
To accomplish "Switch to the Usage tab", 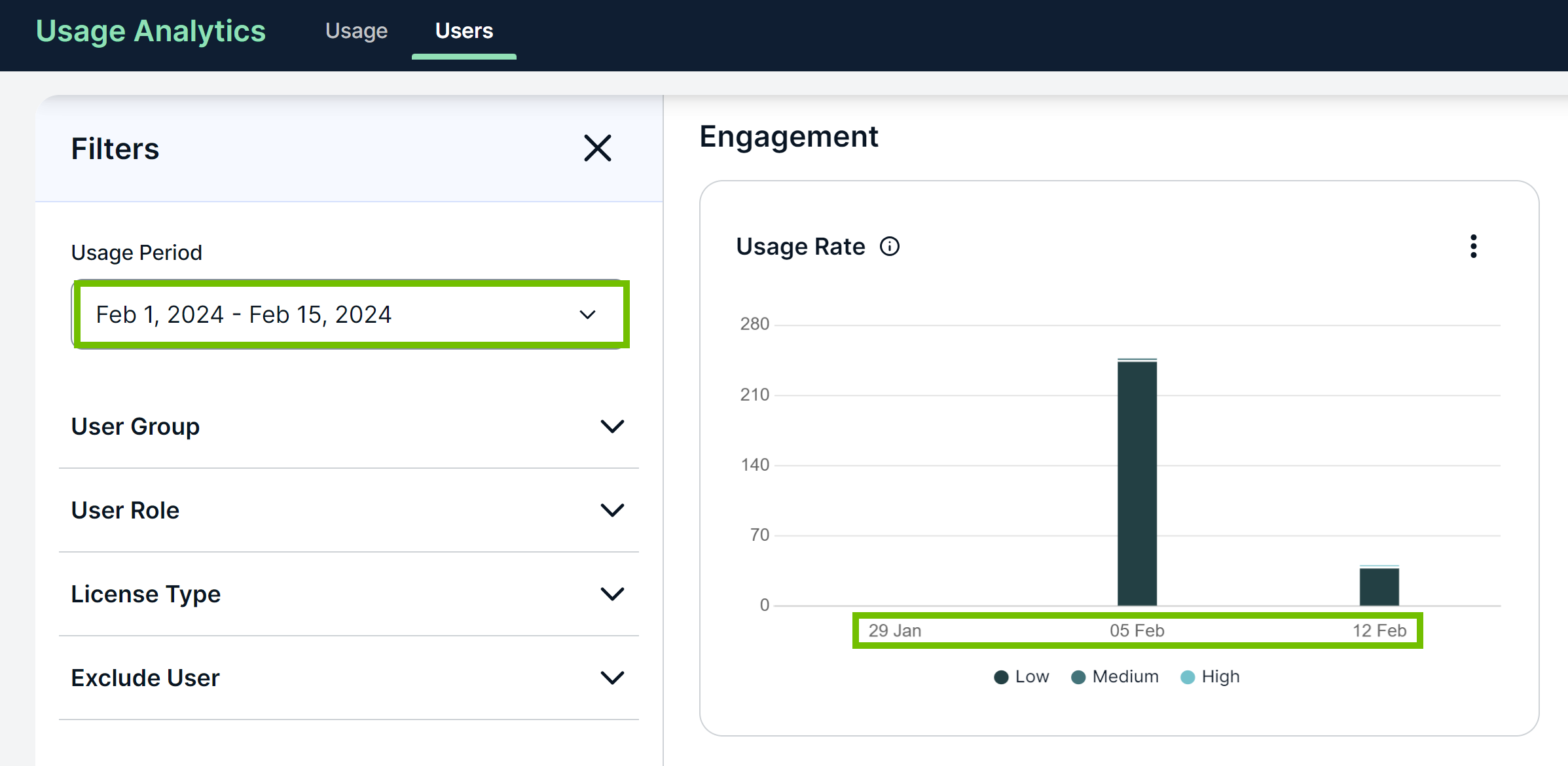I will 356,31.
